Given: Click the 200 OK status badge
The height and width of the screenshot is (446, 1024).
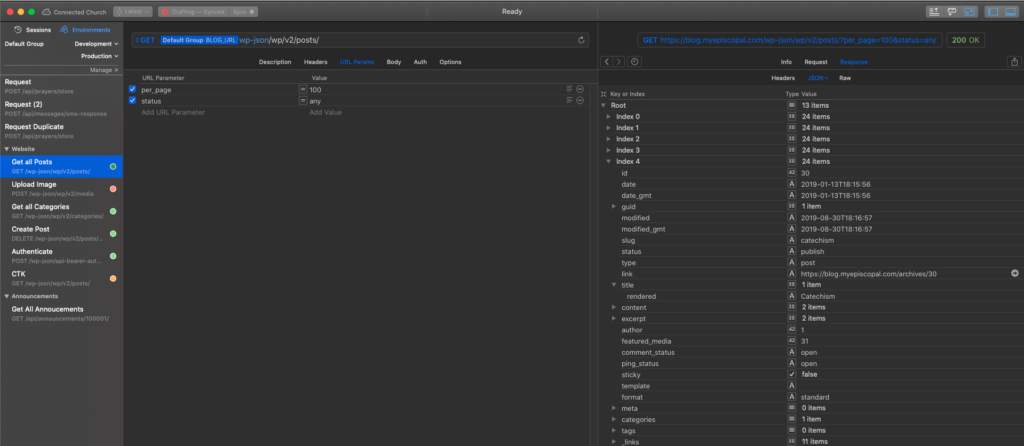Looking at the screenshot, I should (x=966, y=40).
